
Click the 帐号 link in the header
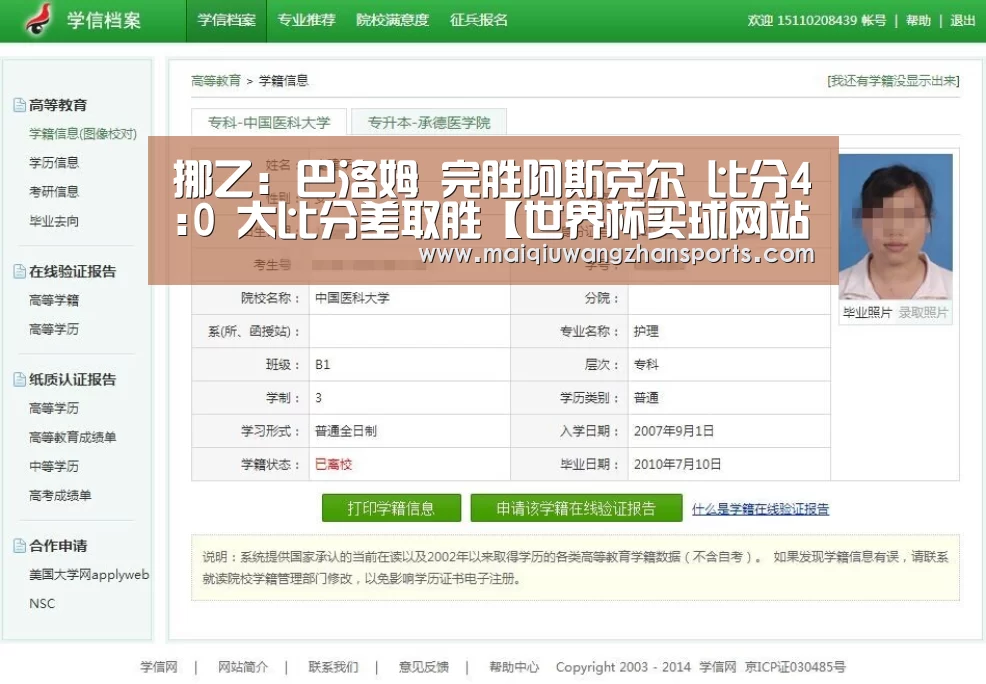(x=873, y=21)
